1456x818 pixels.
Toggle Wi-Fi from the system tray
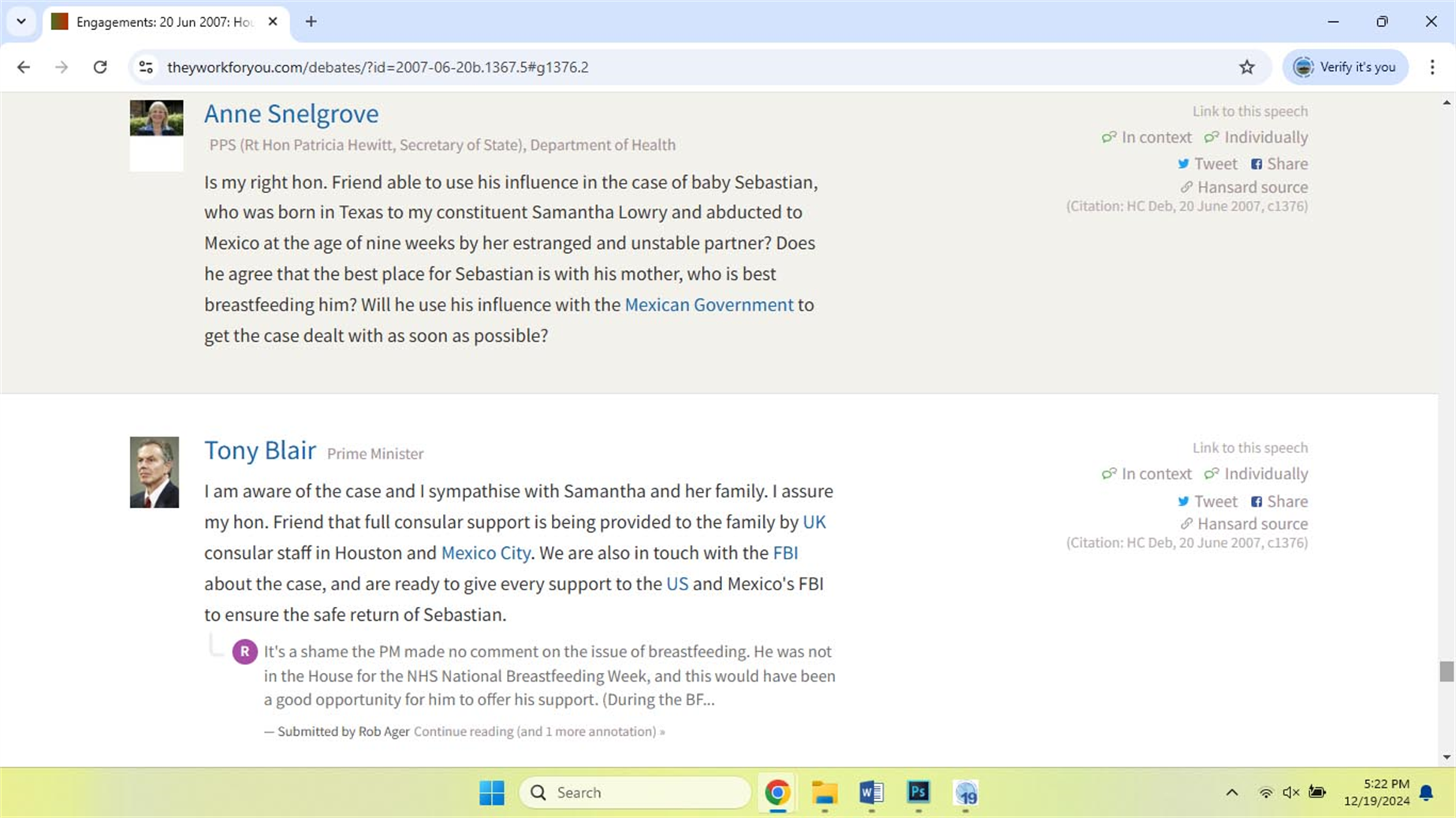1264,793
